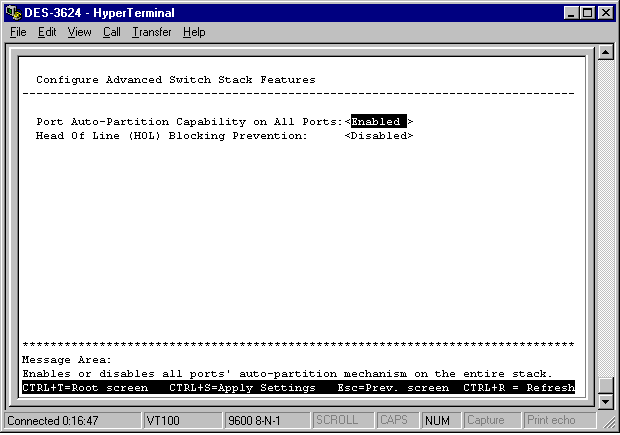Open the Help menu

coord(194,32)
